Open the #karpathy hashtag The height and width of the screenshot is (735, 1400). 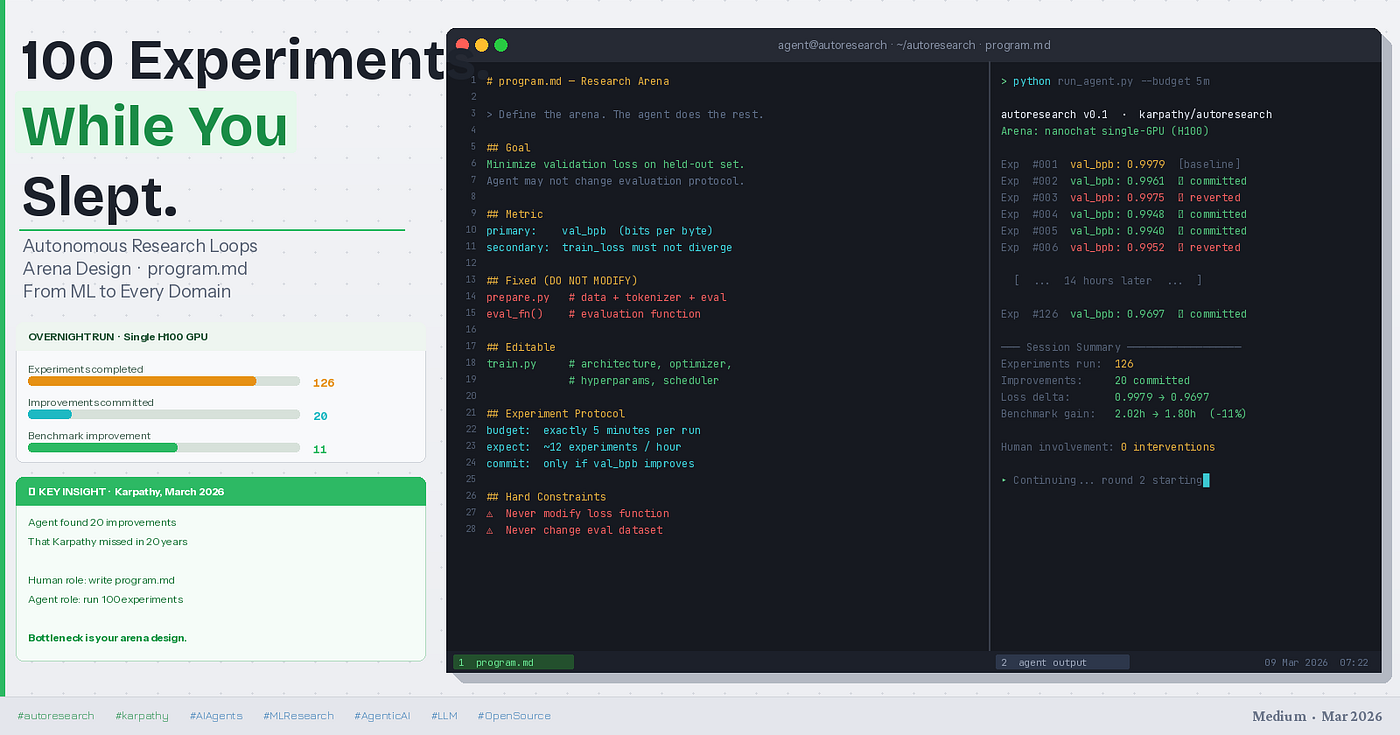(142, 716)
